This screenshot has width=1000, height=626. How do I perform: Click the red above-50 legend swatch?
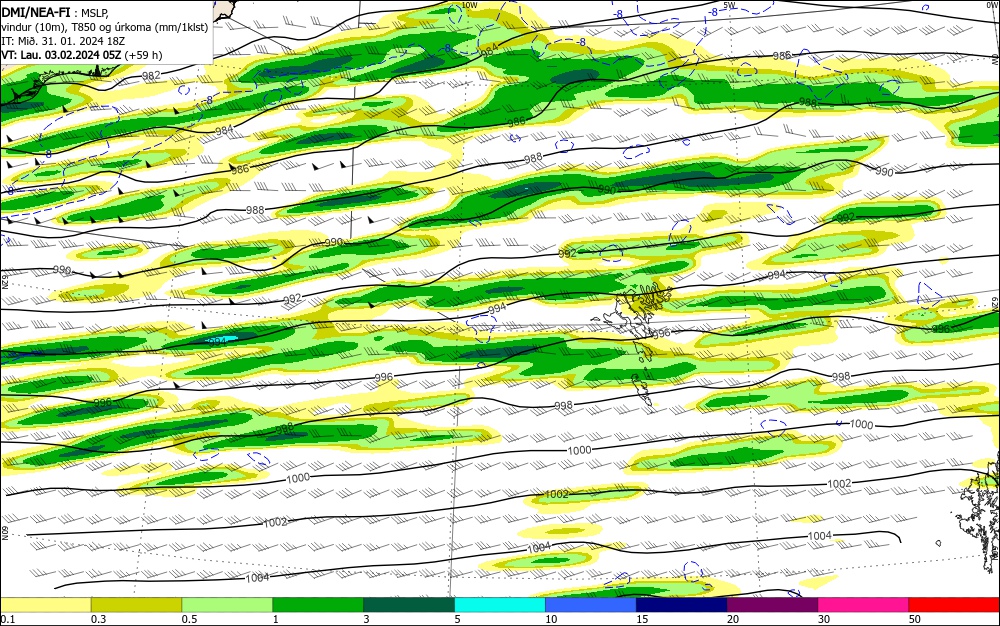954,605
